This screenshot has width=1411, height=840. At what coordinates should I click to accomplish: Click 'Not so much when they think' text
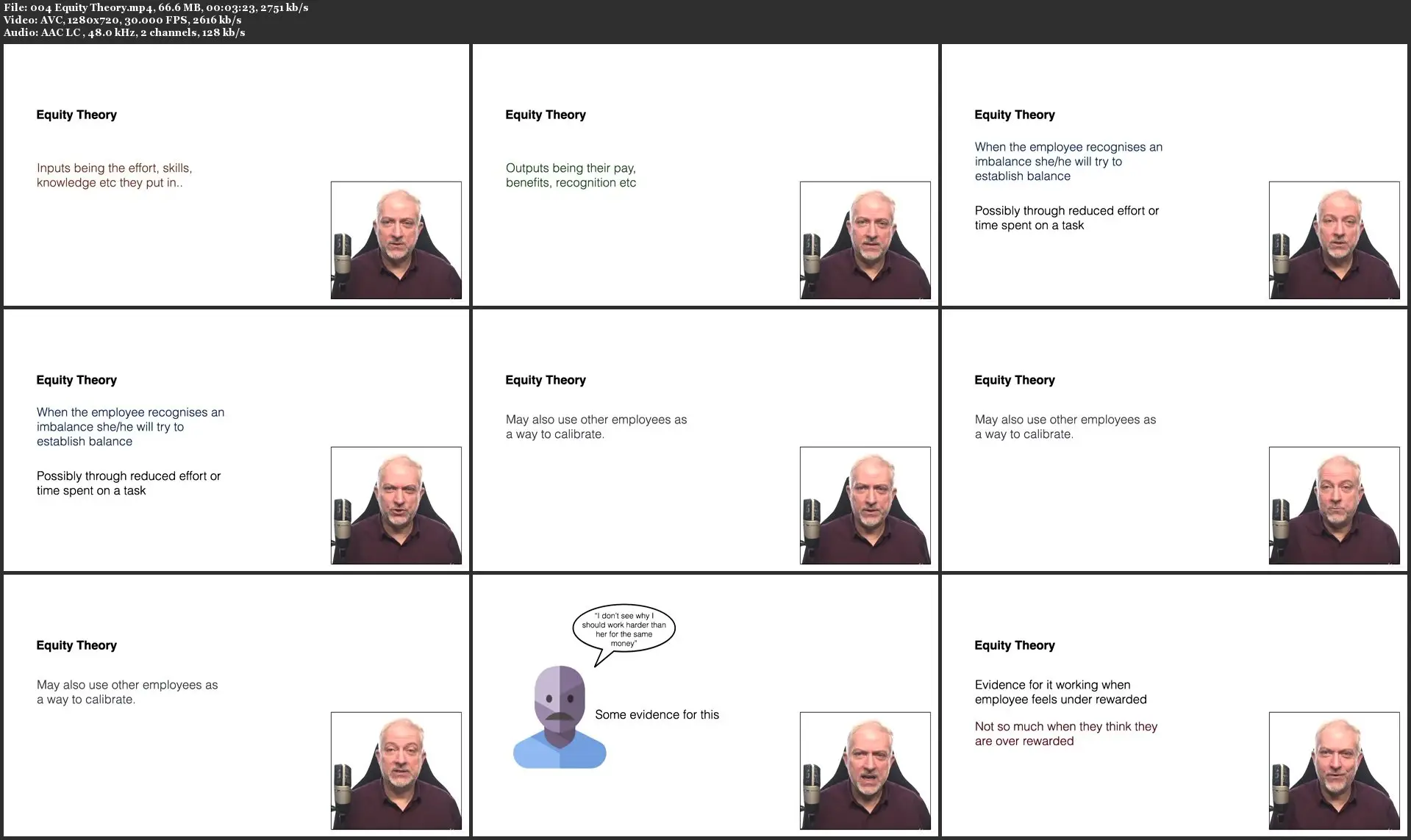pos(1066,733)
